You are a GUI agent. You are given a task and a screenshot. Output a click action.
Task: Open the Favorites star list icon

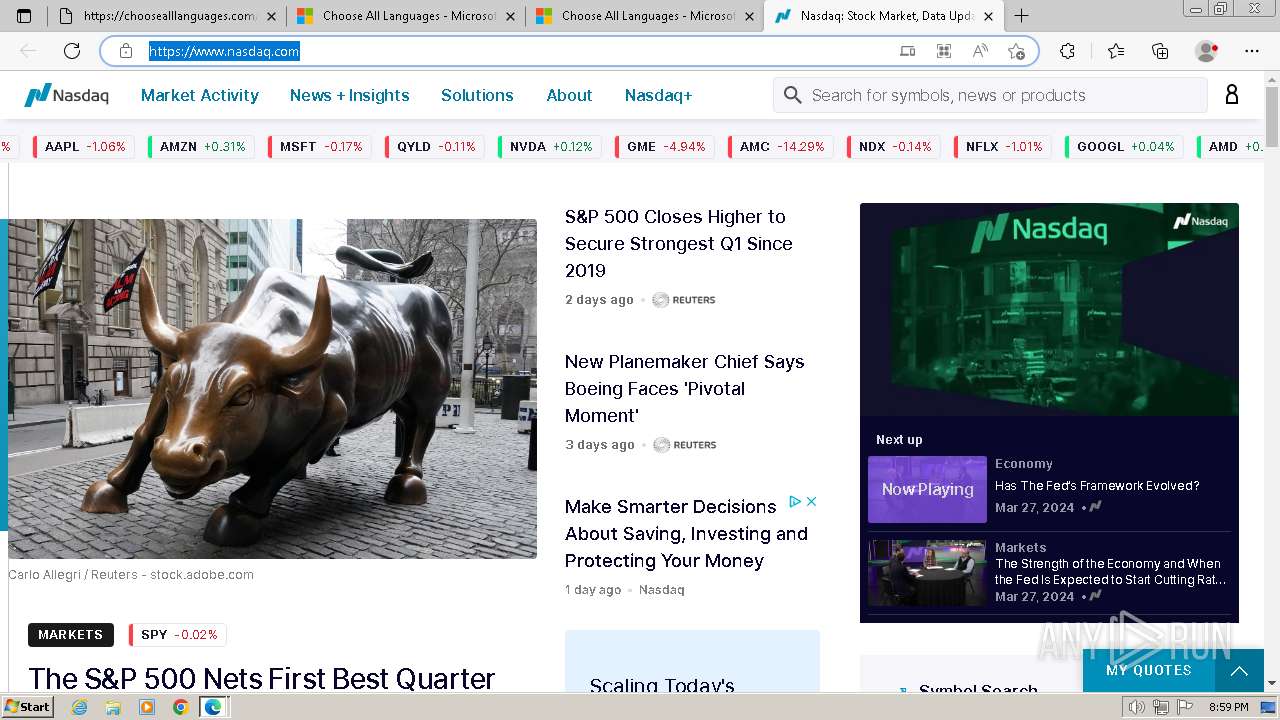(x=1116, y=51)
